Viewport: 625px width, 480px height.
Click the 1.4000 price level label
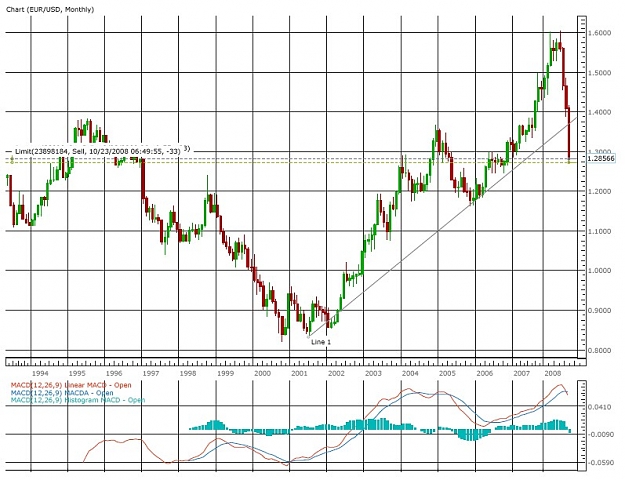[x=600, y=112]
